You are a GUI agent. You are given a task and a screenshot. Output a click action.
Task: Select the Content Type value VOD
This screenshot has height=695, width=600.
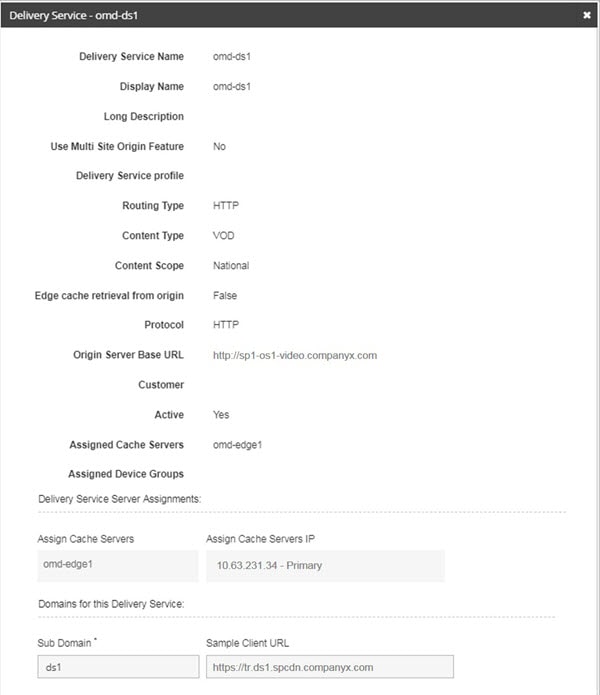click(x=223, y=235)
